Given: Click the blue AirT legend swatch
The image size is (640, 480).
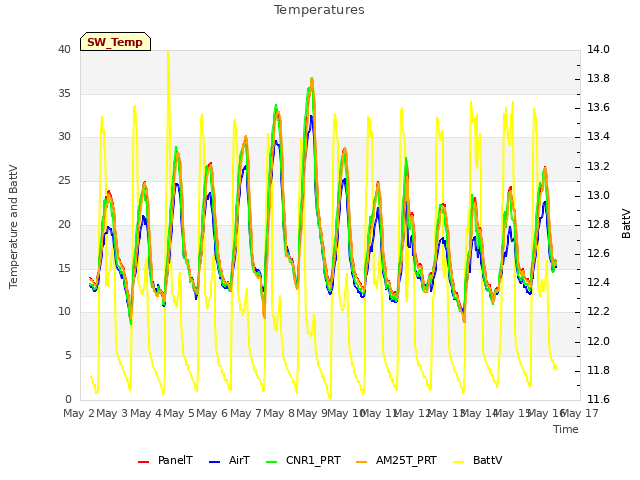Looking at the screenshot, I should point(214,462).
